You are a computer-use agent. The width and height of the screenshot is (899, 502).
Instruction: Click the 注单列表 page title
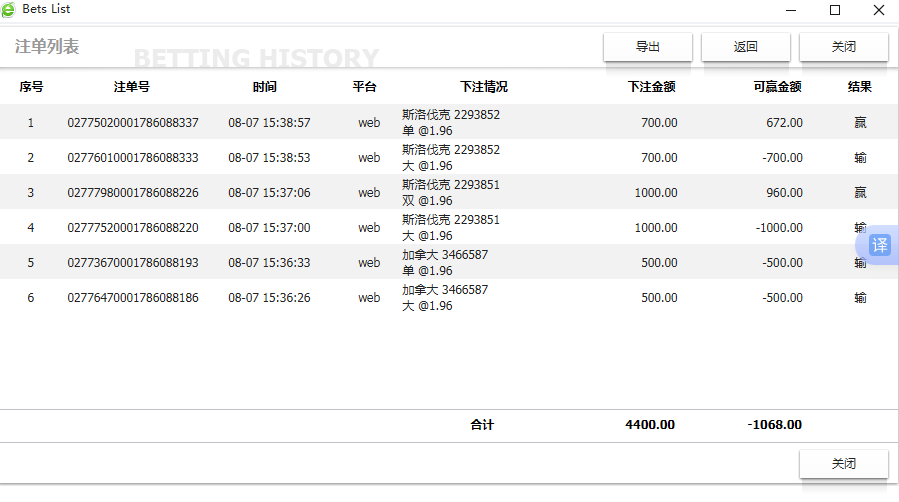(47, 46)
